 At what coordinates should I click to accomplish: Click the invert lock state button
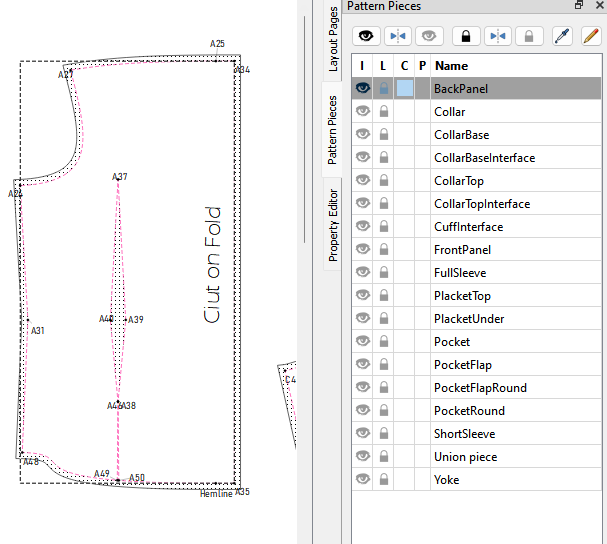pos(497,35)
